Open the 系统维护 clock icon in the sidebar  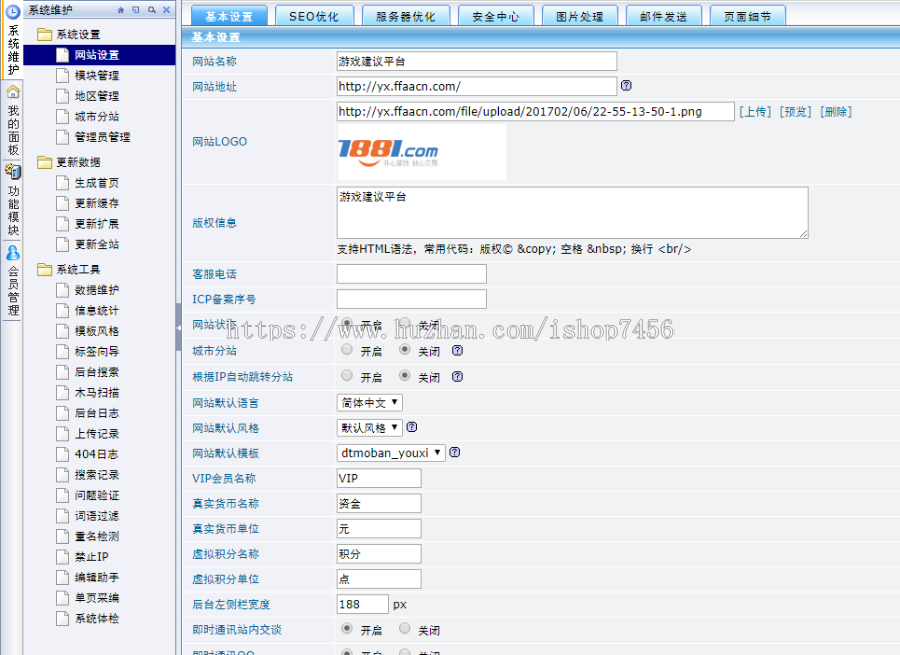click(x=13, y=11)
